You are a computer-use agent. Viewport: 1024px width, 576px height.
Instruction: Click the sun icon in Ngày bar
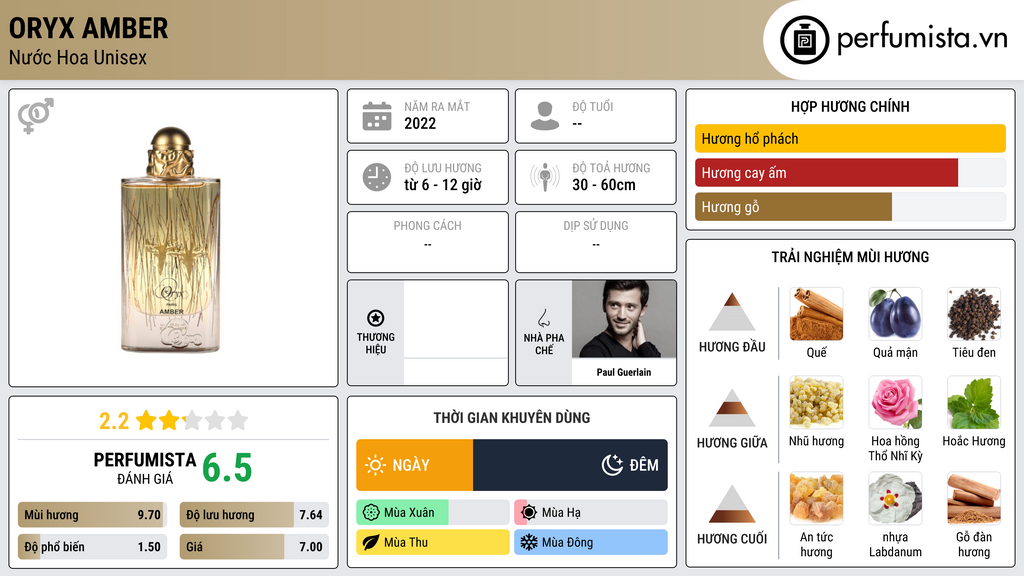[376, 465]
